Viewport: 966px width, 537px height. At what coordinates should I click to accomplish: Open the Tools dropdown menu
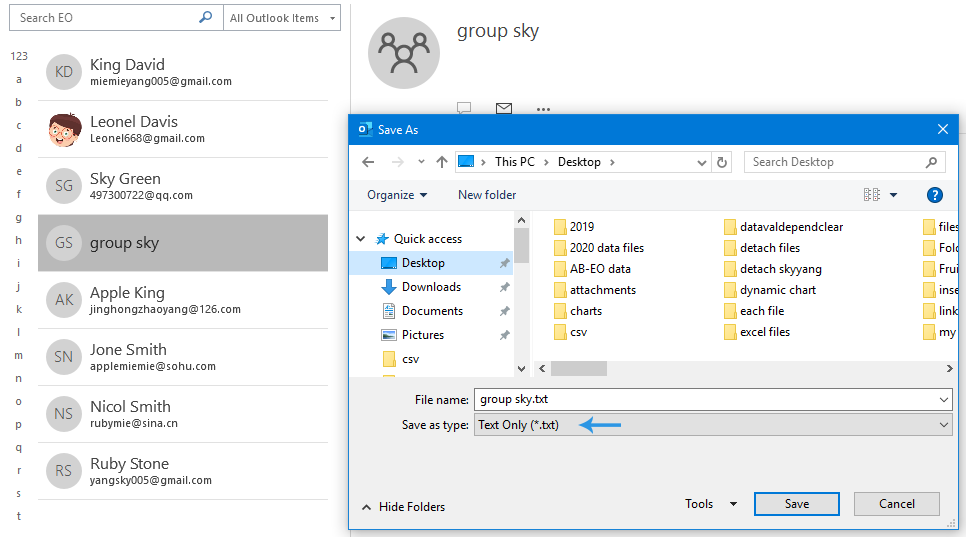coord(711,505)
